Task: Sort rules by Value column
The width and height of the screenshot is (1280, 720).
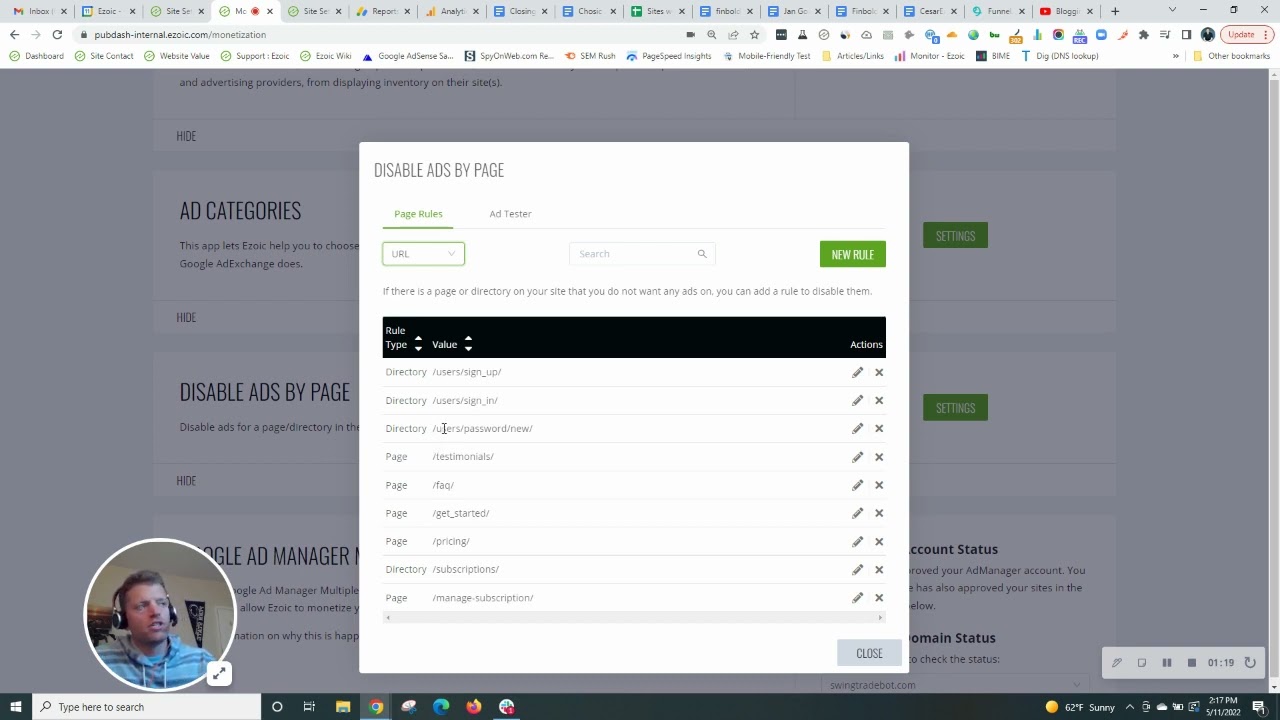Action: pos(468,344)
